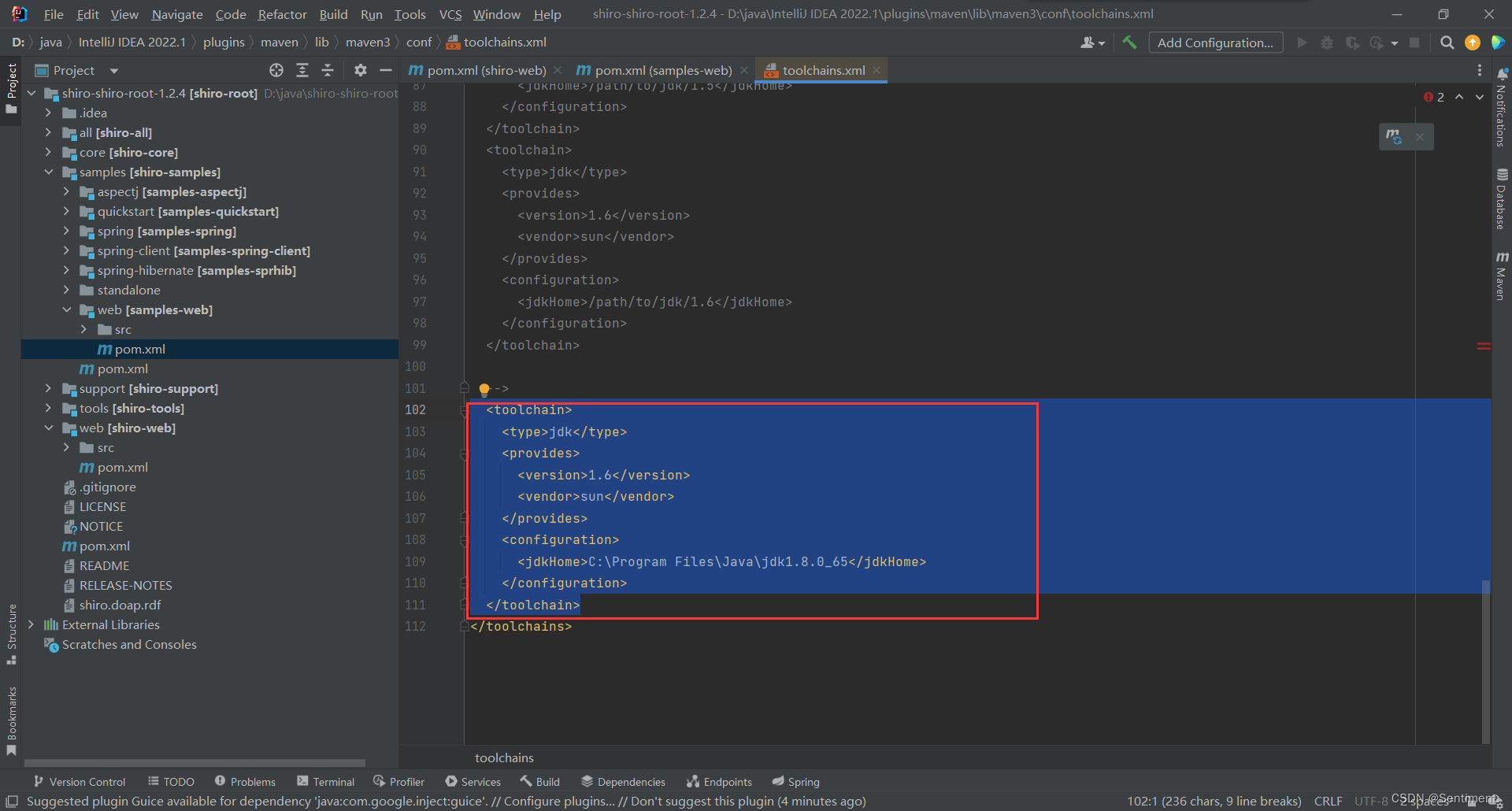The height and width of the screenshot is (811, 1512).
Task: Collapse the shiro-shiro-root-1.2.4 root node
Action: pos(31,93)
